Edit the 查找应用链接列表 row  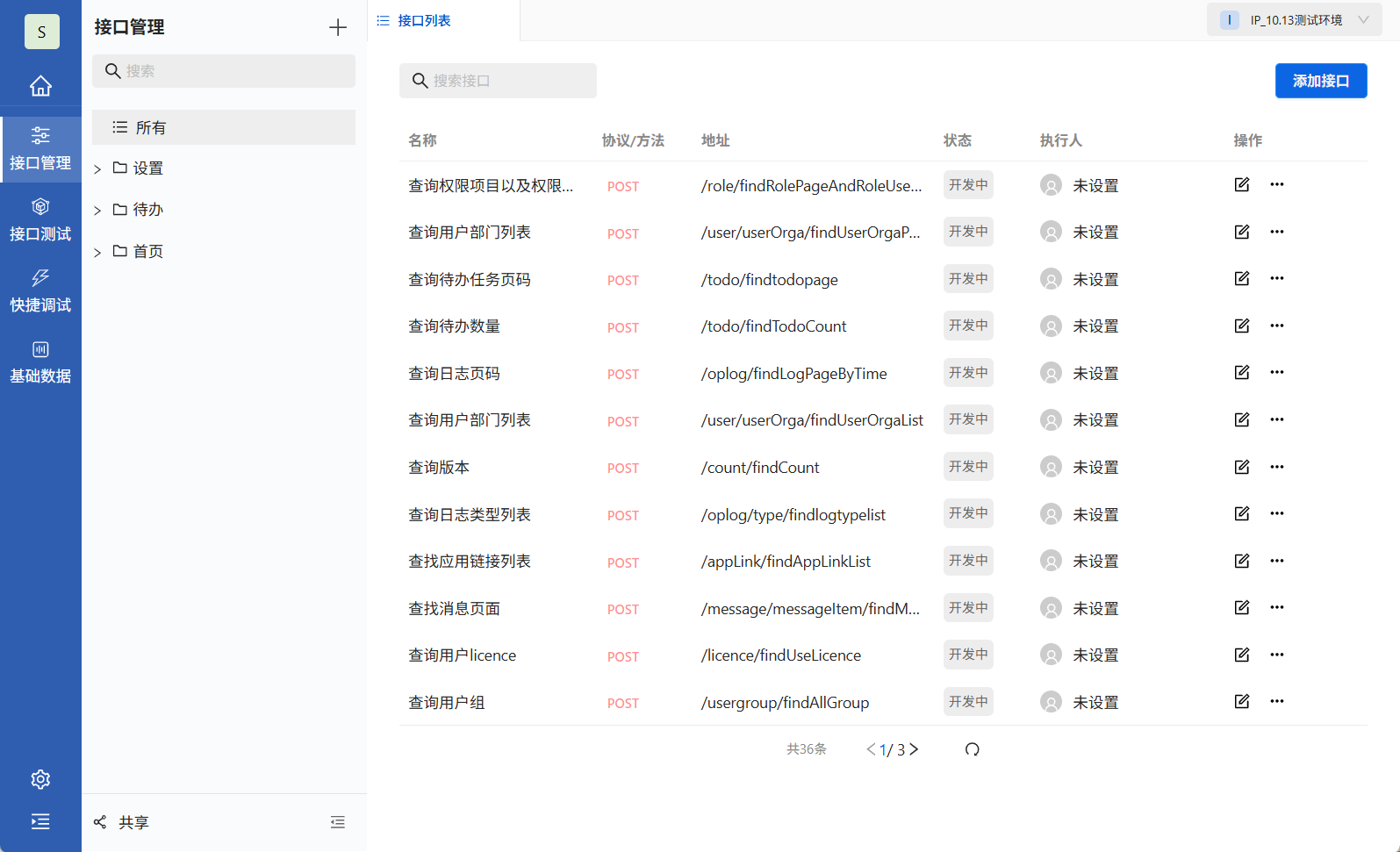1242,561
